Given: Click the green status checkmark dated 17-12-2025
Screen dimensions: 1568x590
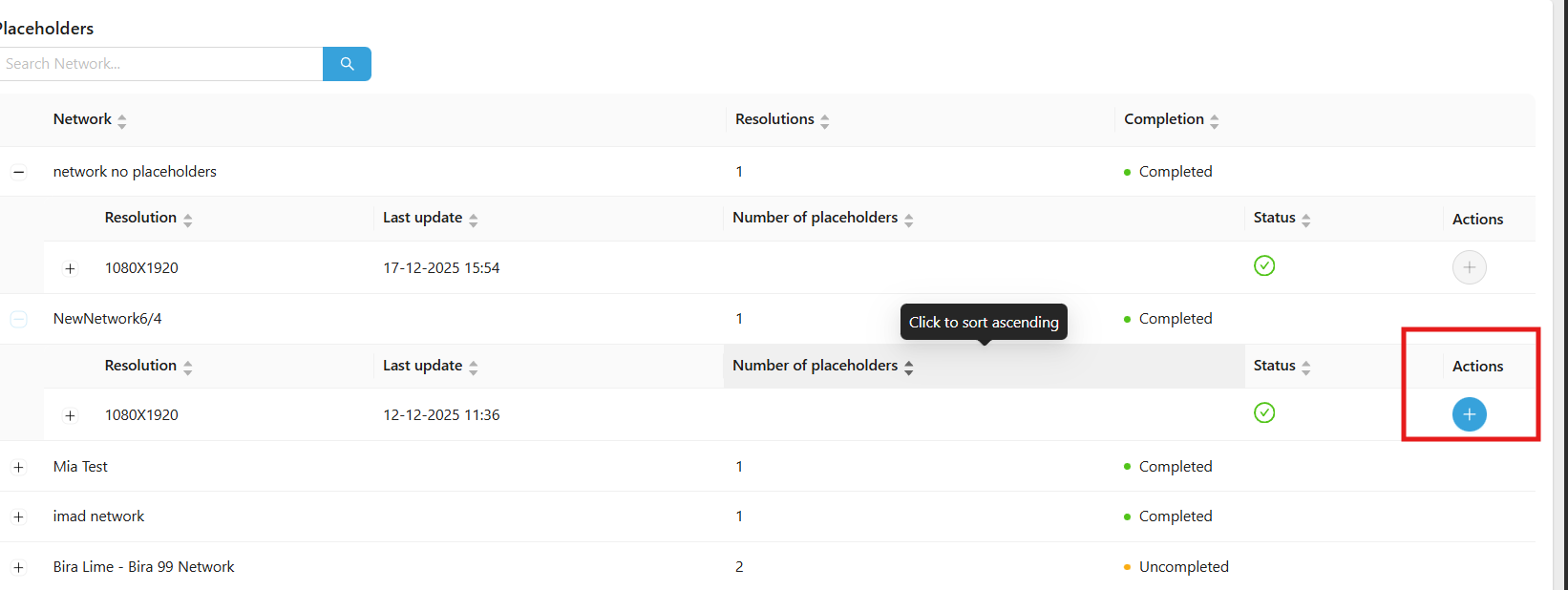Looking at the screenshot, I should 1264,266.
